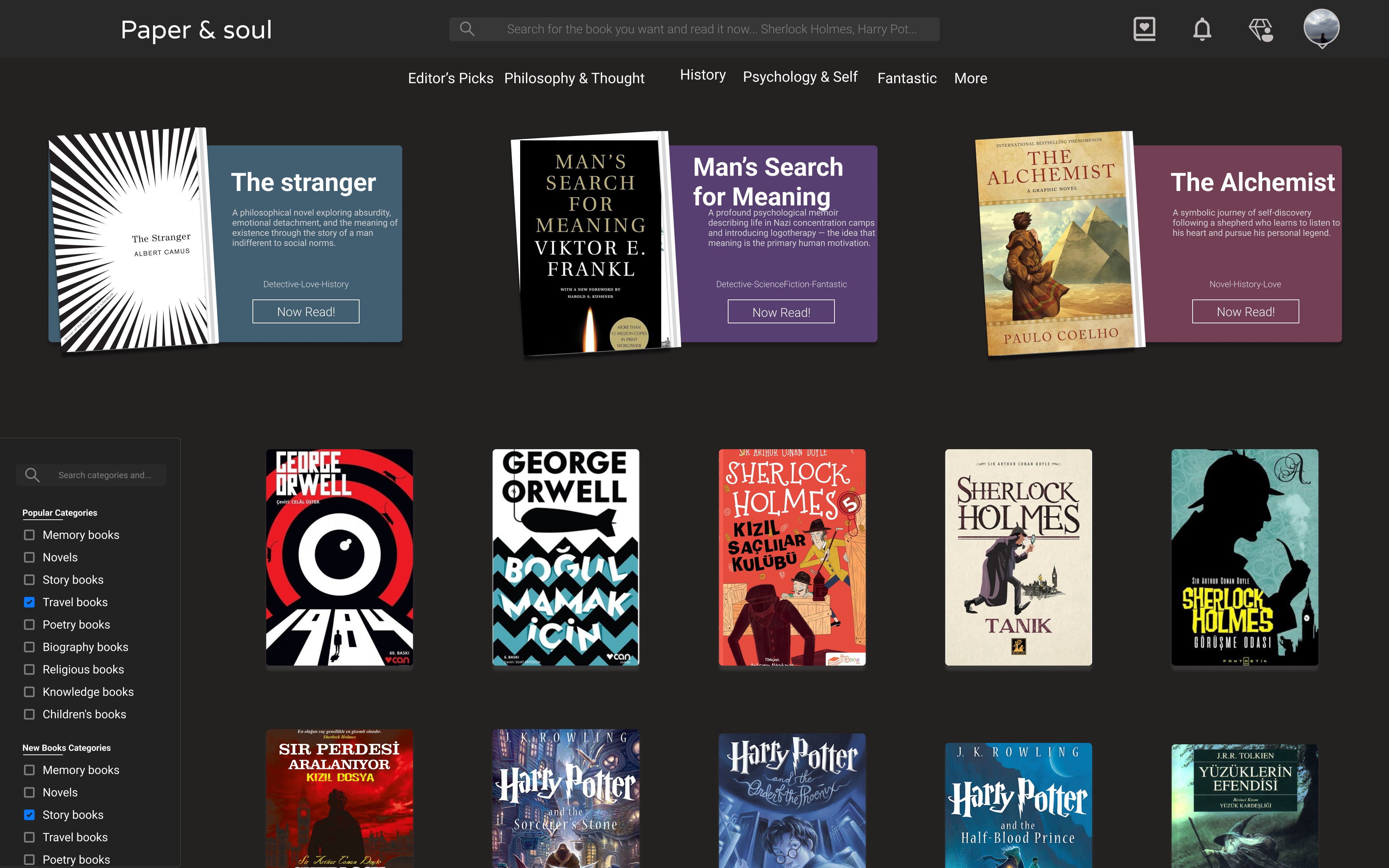Switch to Philosophy & Thought section
Screen dimensions: 1389x868
pyautogui.click(x=574, y=78)
